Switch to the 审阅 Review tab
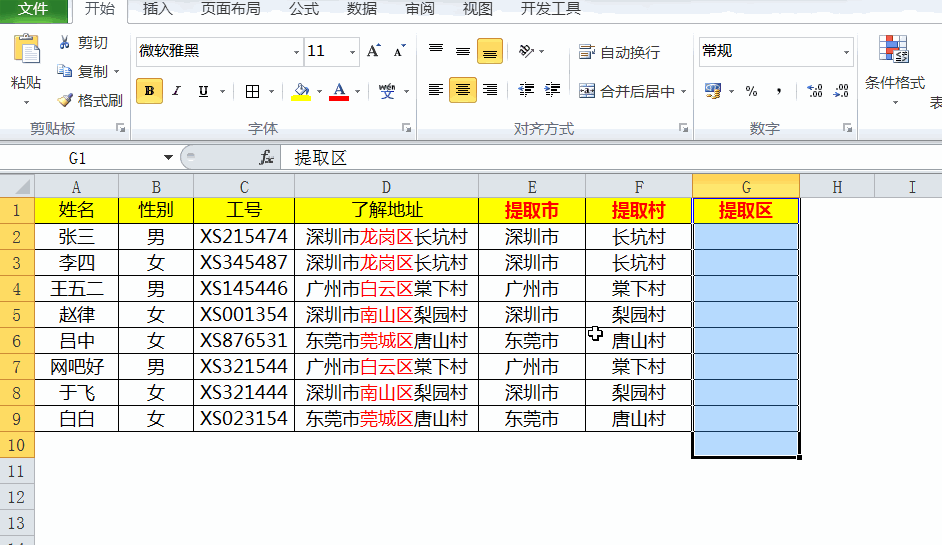 [419, 9]
